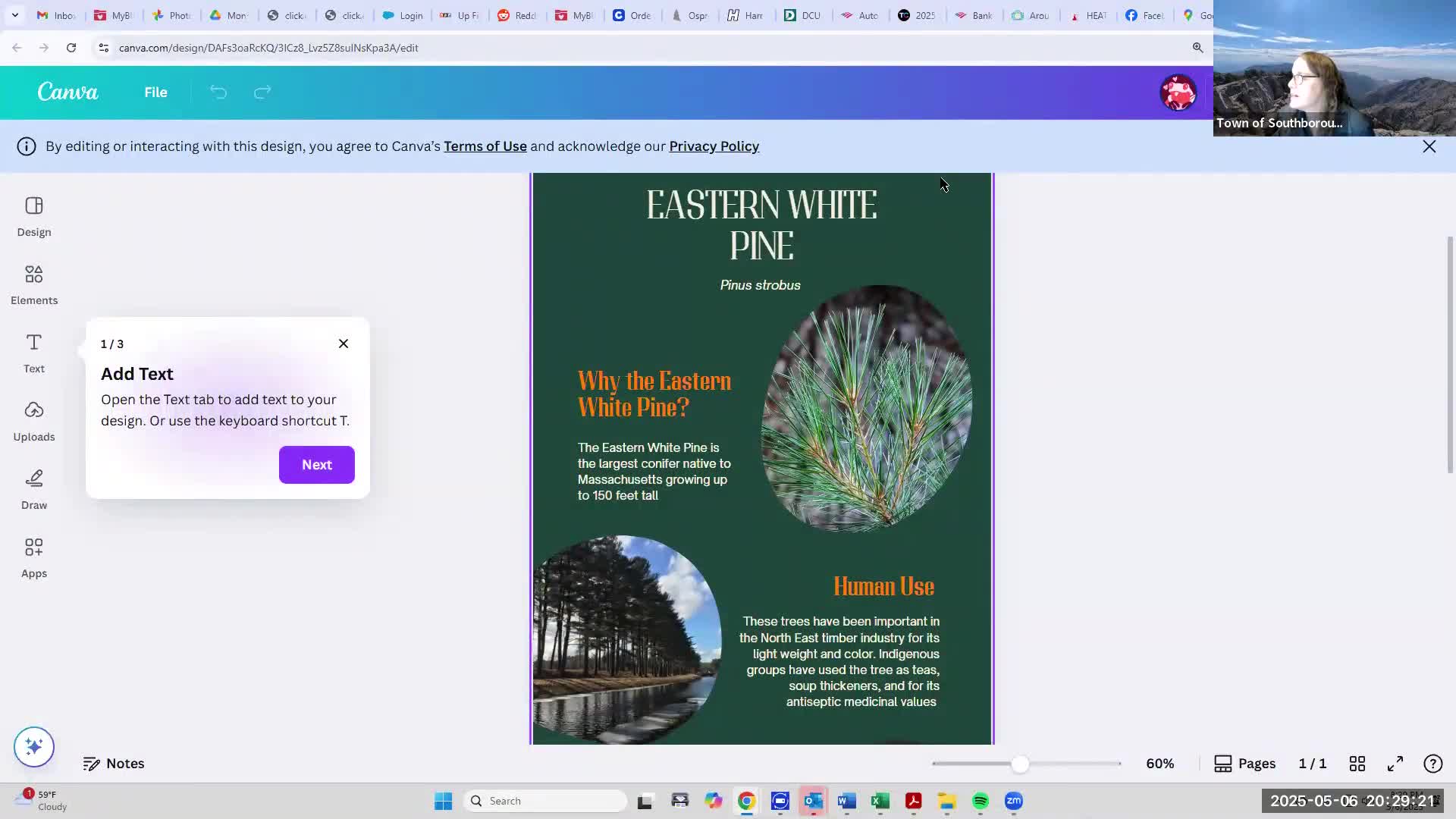Screen dimensions: 1456x819
Task: Toggle the Pages thumbnail view
Action: [x=1244, y=764]
